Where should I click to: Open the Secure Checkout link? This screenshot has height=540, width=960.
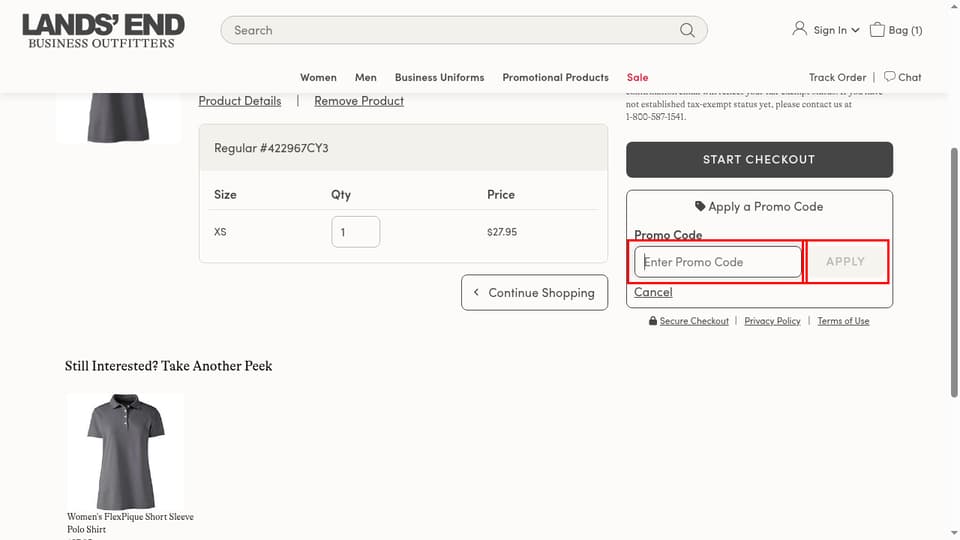pyautogui.click(x=694, y=321)
